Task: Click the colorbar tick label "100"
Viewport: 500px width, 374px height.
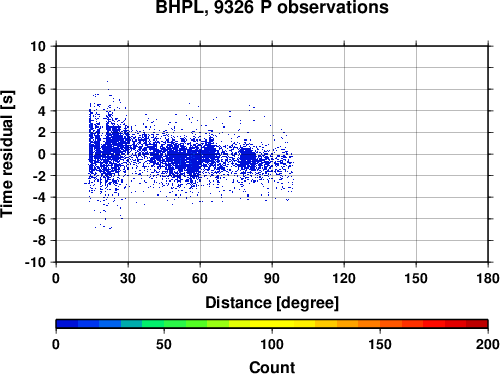Action: point(272,344)
